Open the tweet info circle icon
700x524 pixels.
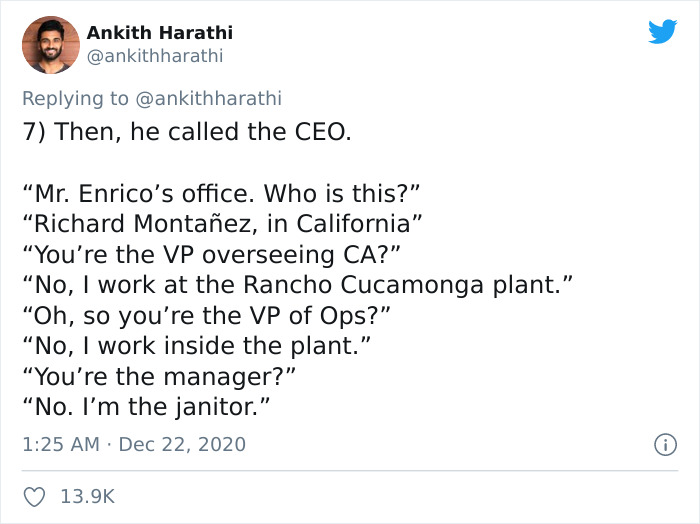[x=664, y=444]
